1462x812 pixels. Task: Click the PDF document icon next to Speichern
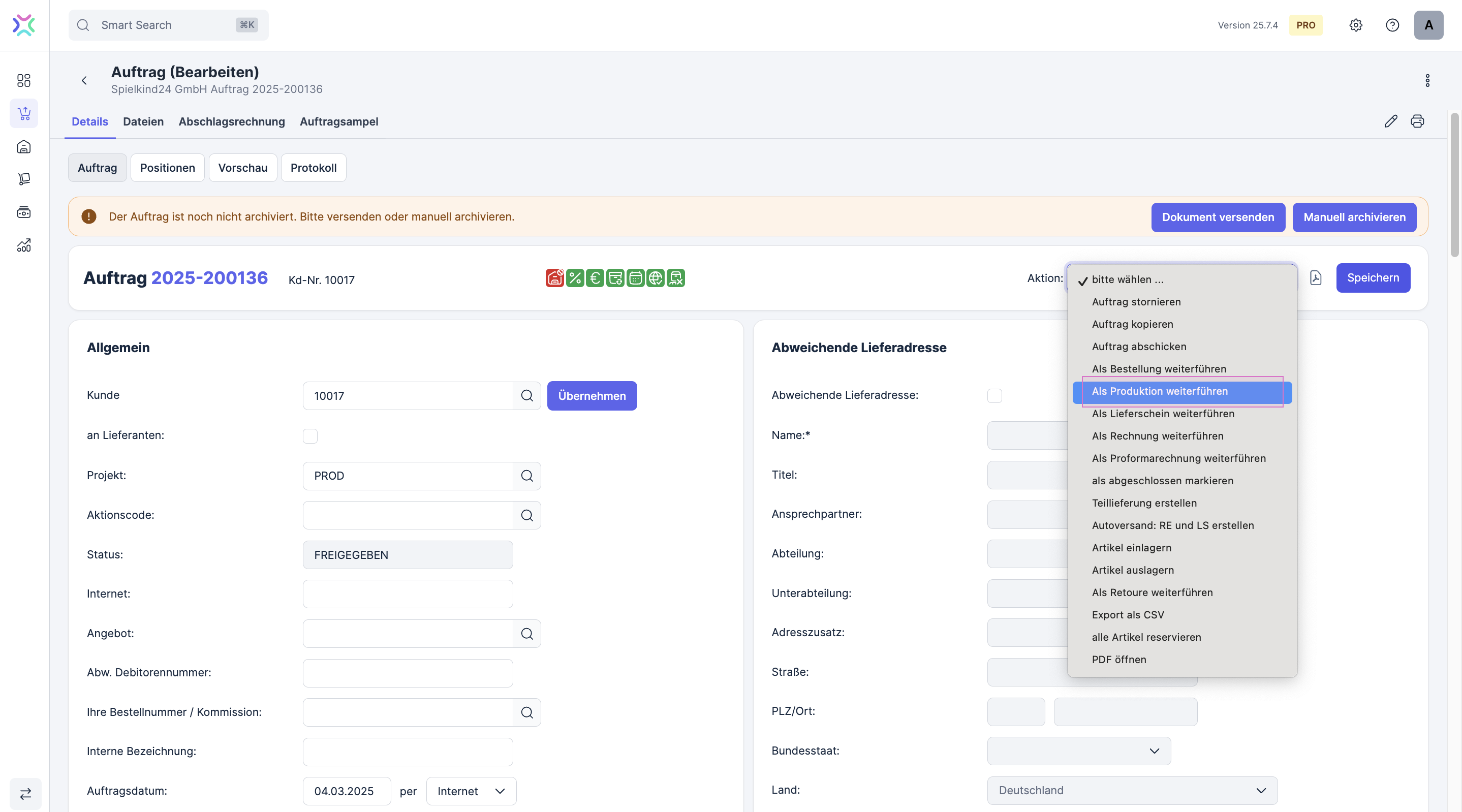pyautogui.click(x=1316, y=278)
